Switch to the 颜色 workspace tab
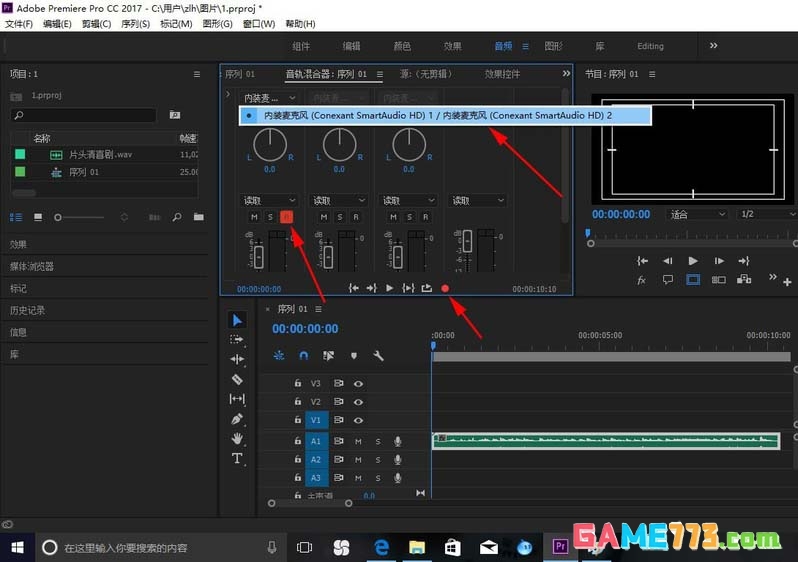 click(x=402, y=46)
